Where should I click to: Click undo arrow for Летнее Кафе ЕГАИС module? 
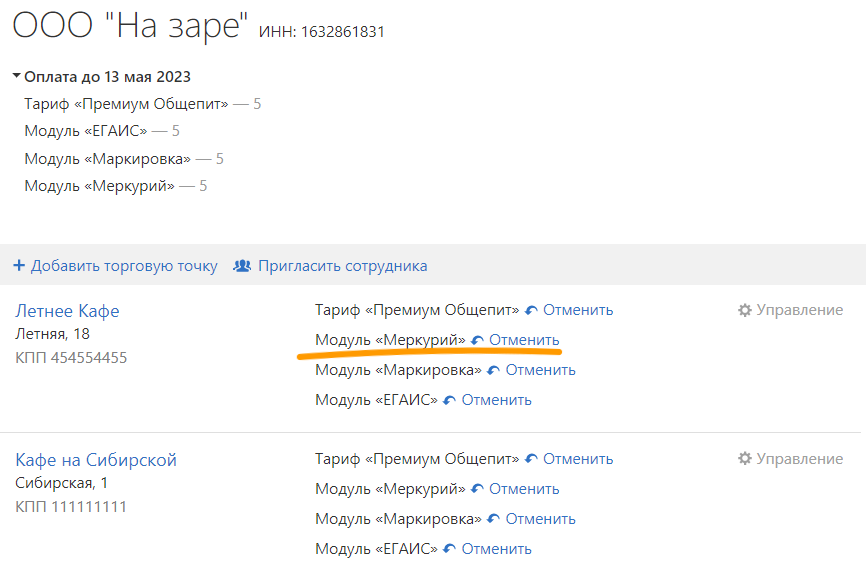pos(450,400)
